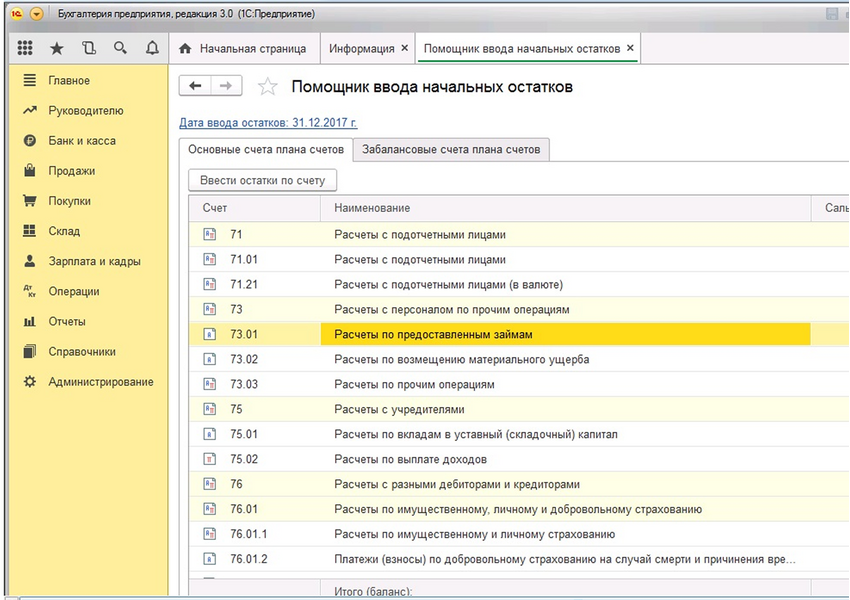
Task: Open 1C main menu dropdown arrow
Action: click(37, 14)
